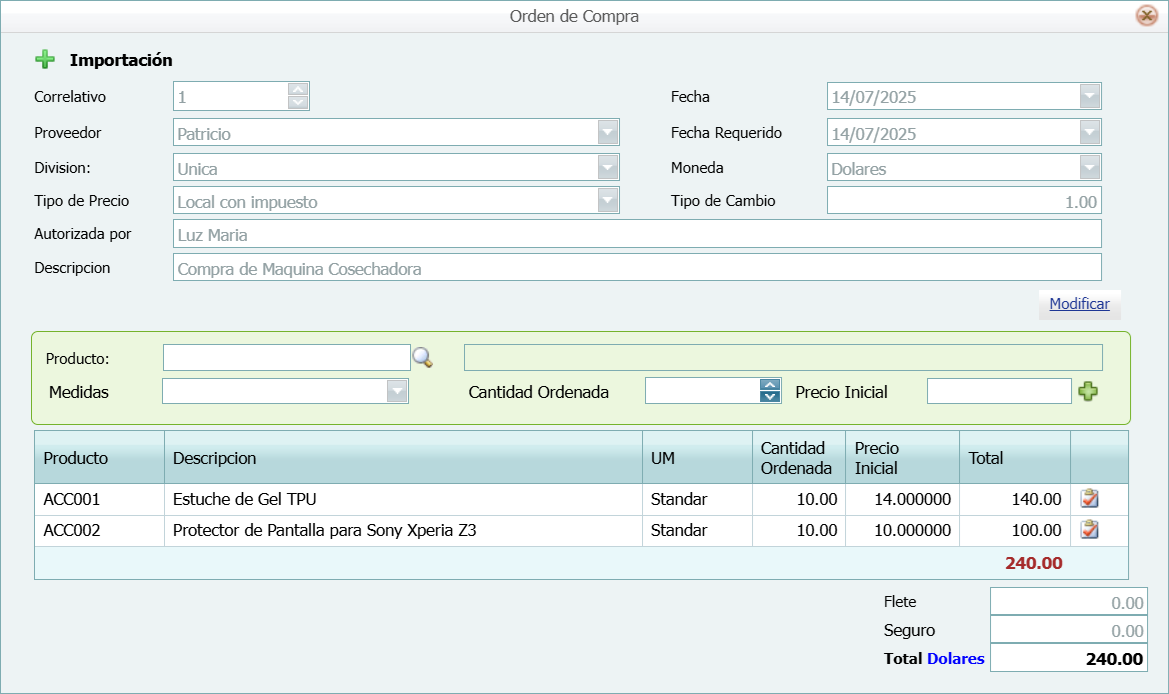Edit the ACC001 row using its icon
The image size is (1169, 694).
point(1090,499)
